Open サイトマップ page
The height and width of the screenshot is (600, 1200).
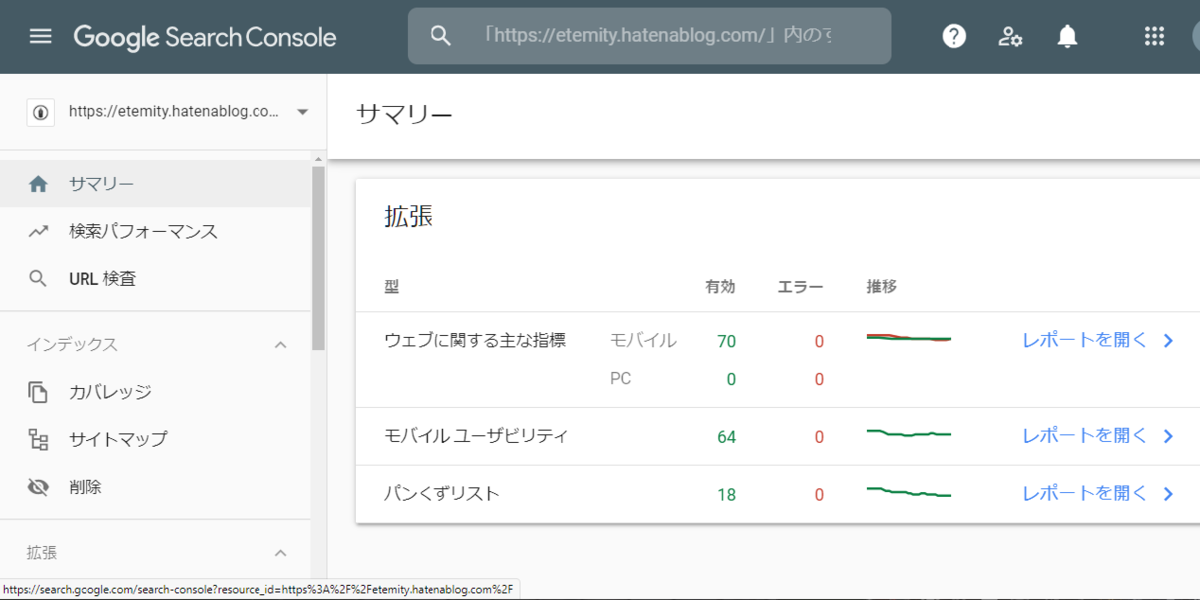tap(156, 439)
